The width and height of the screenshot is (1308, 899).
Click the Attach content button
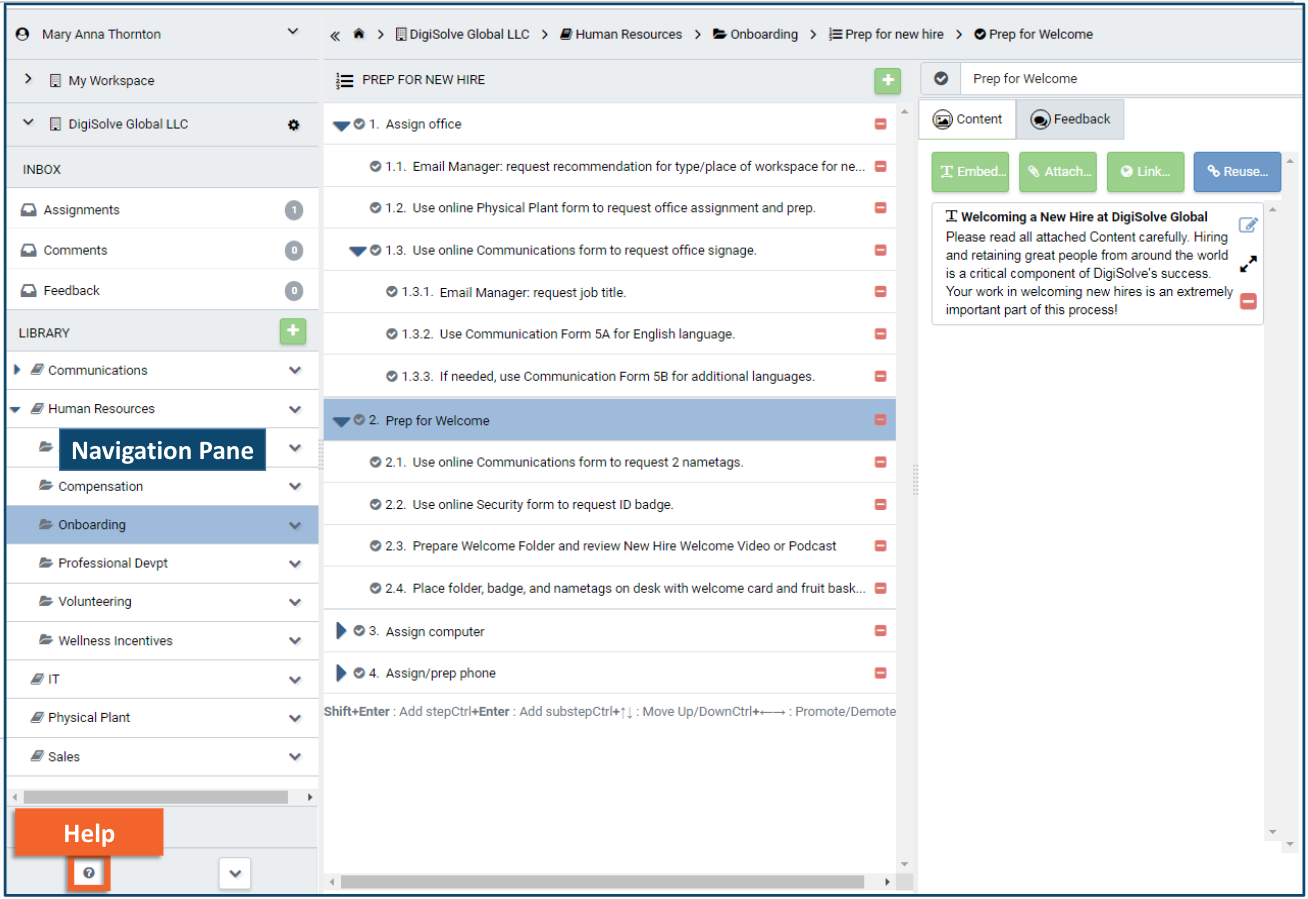pyautogui.click(x=1058, y=171)
